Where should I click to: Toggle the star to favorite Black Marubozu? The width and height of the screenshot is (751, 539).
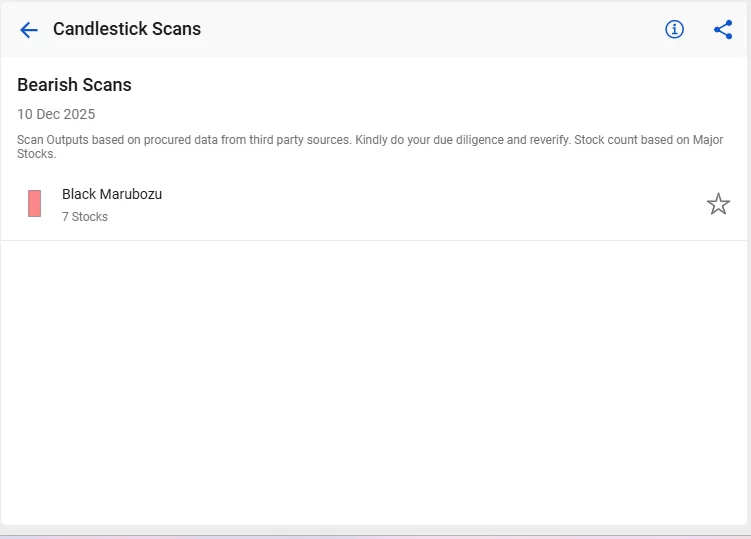pyautogui.click(x=718, y=205)
